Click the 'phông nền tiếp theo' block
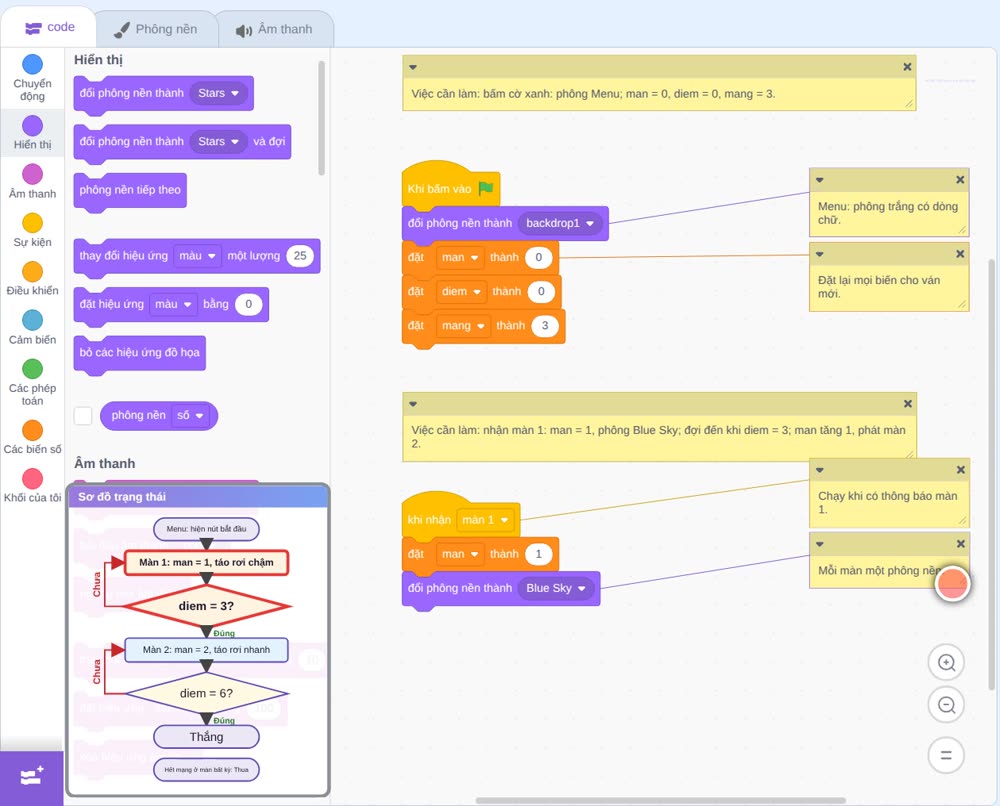The image size is (1000, 806). (130, 190)
